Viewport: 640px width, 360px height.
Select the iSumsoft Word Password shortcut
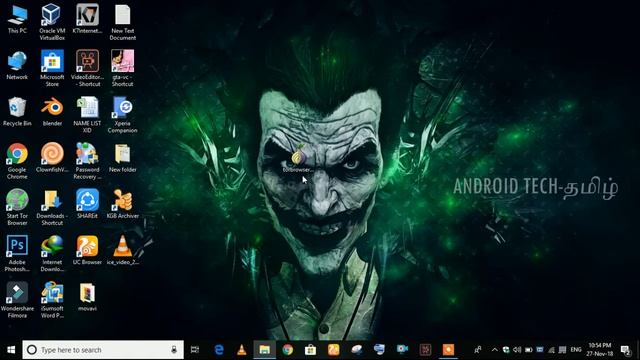click(x=52, y=300)
